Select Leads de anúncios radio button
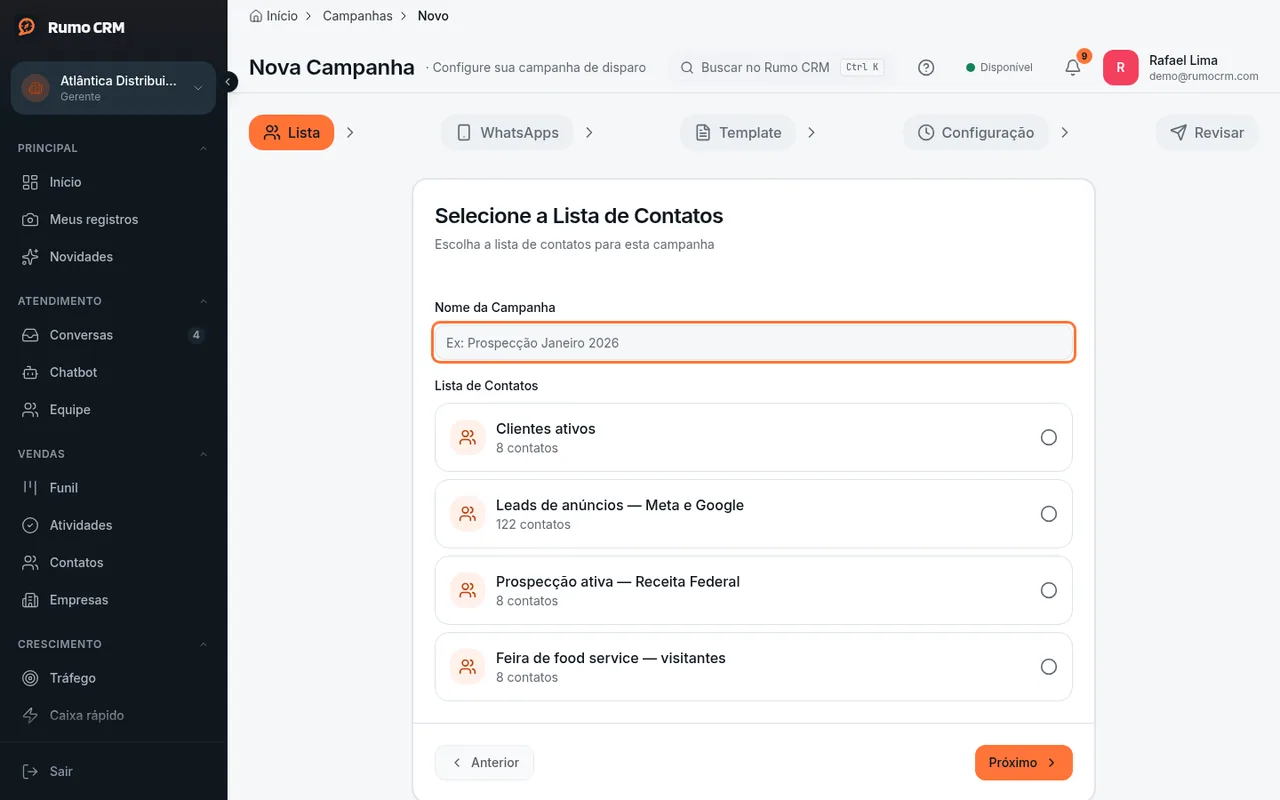The height and width of the screenshot is (800, 1280). click(1048, 514)
